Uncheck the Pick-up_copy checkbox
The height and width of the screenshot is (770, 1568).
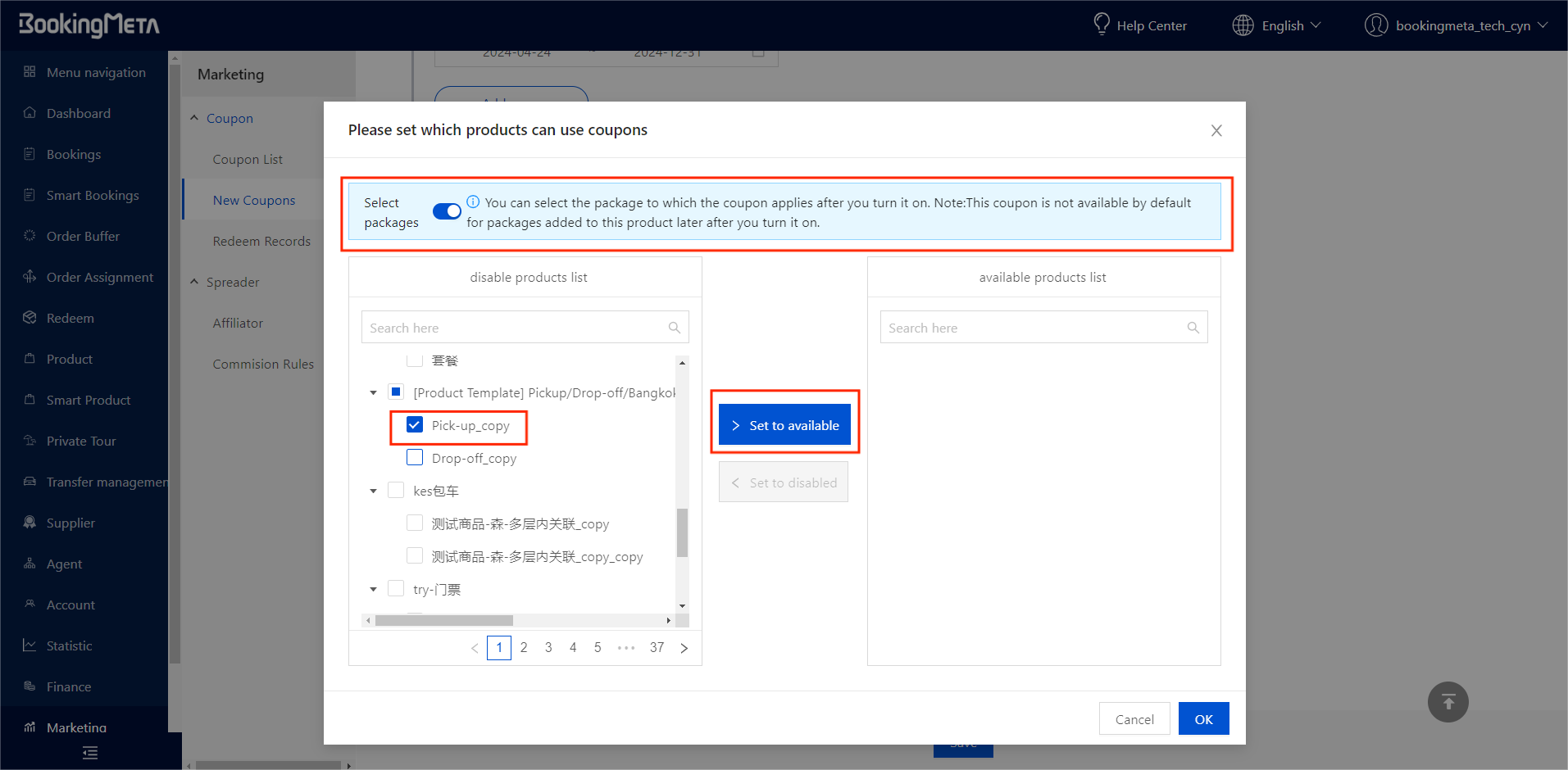coord(415,425)
